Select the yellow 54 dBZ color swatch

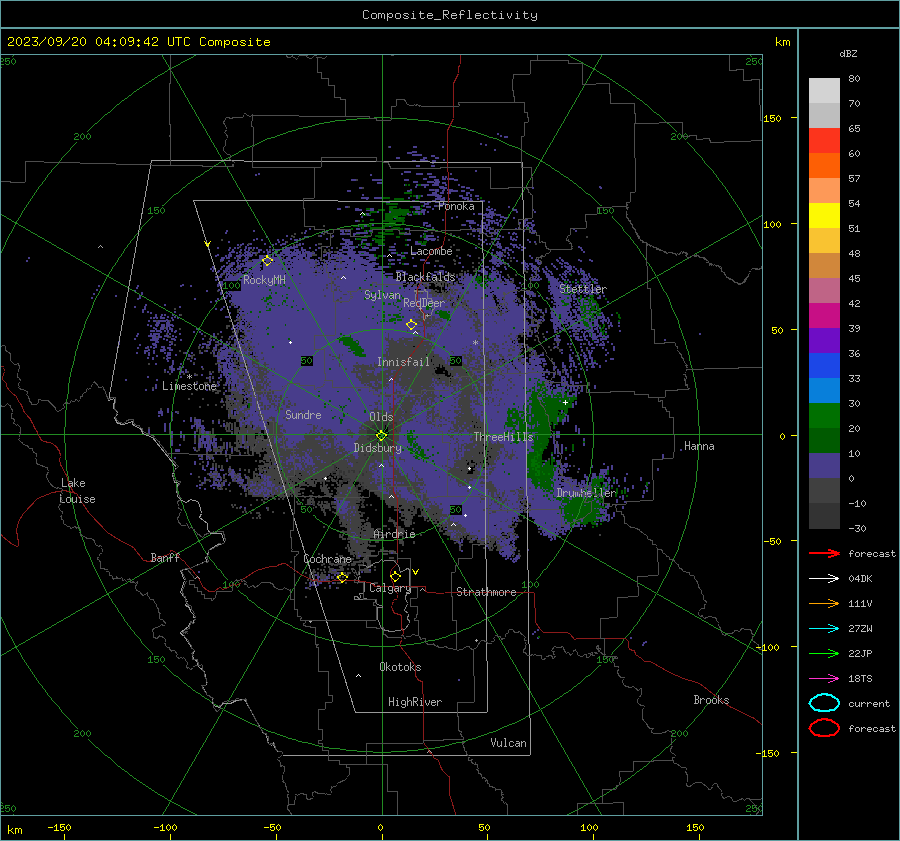point(824,215)
